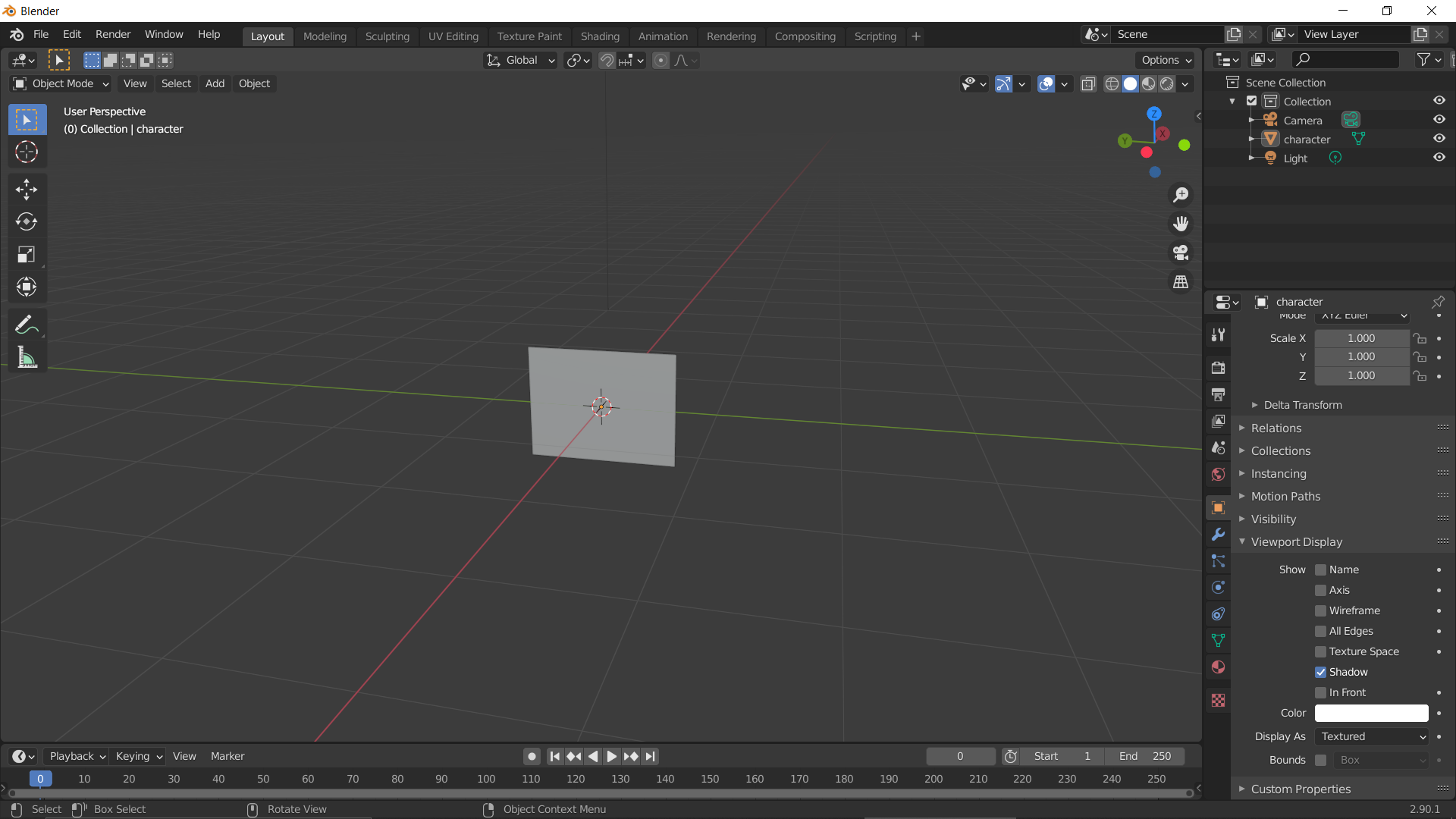Hide the Light in outliner
The width and height of the screenshot is (1456, 819).
coord(1439,158)
